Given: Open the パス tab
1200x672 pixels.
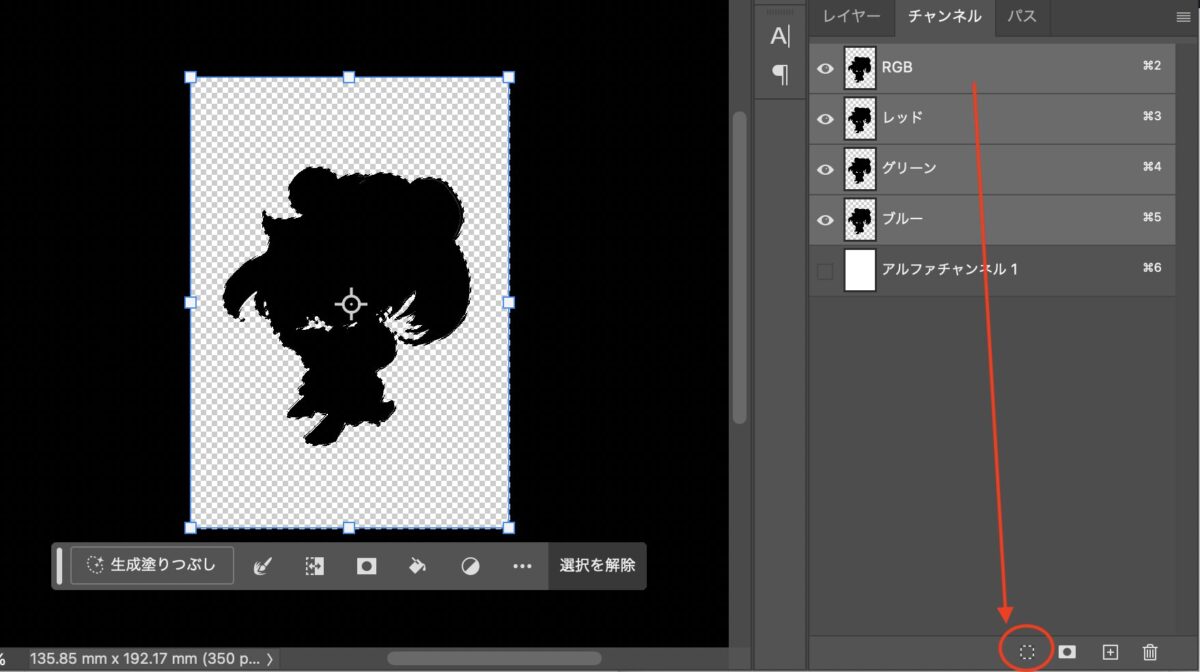Looking at the screenshot, I should pos(1021,17).
